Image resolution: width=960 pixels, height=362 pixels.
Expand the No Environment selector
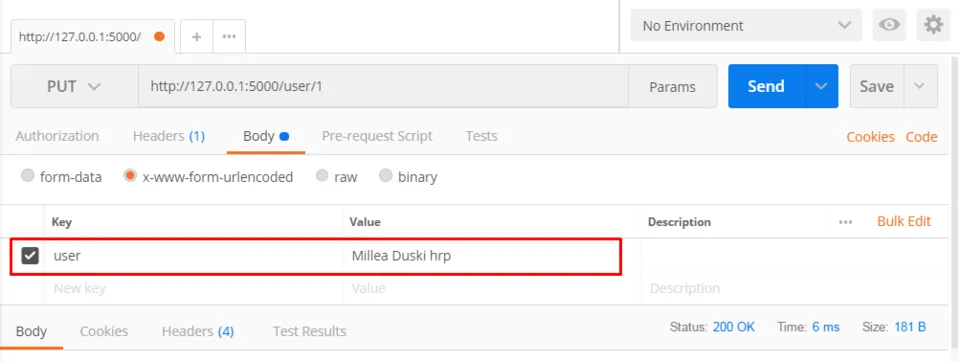[x=746, y=26]
